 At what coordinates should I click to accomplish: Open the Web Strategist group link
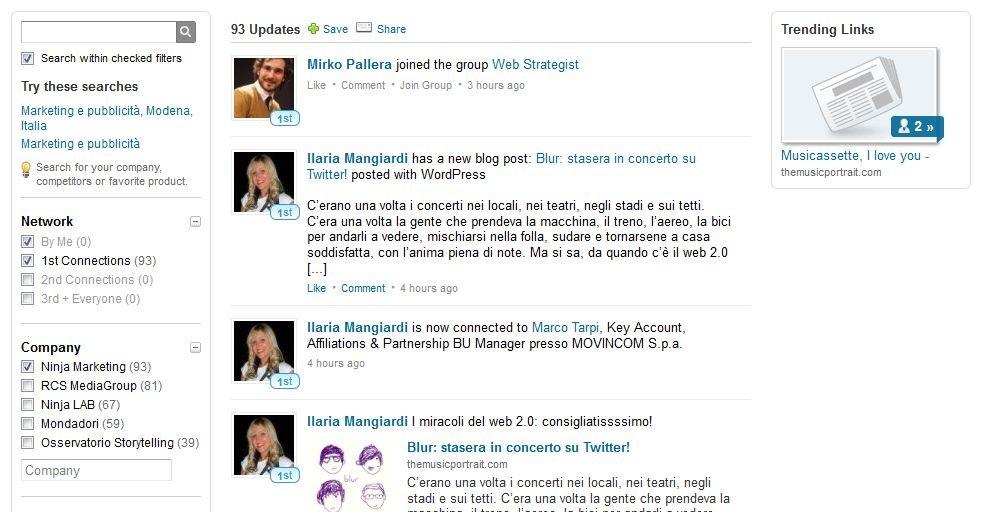535,64
